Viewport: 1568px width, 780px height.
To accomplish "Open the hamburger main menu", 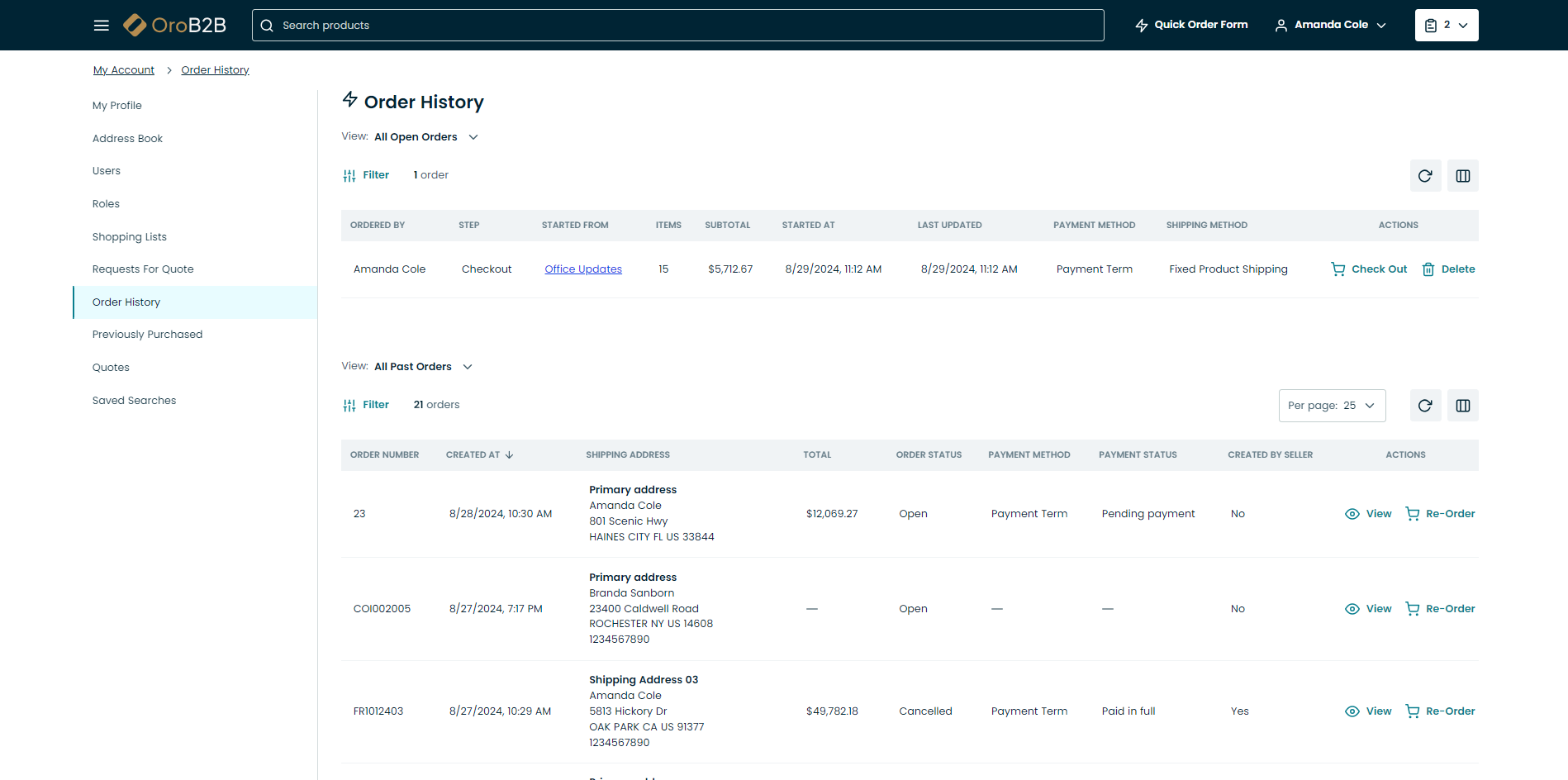I will 102,26.
